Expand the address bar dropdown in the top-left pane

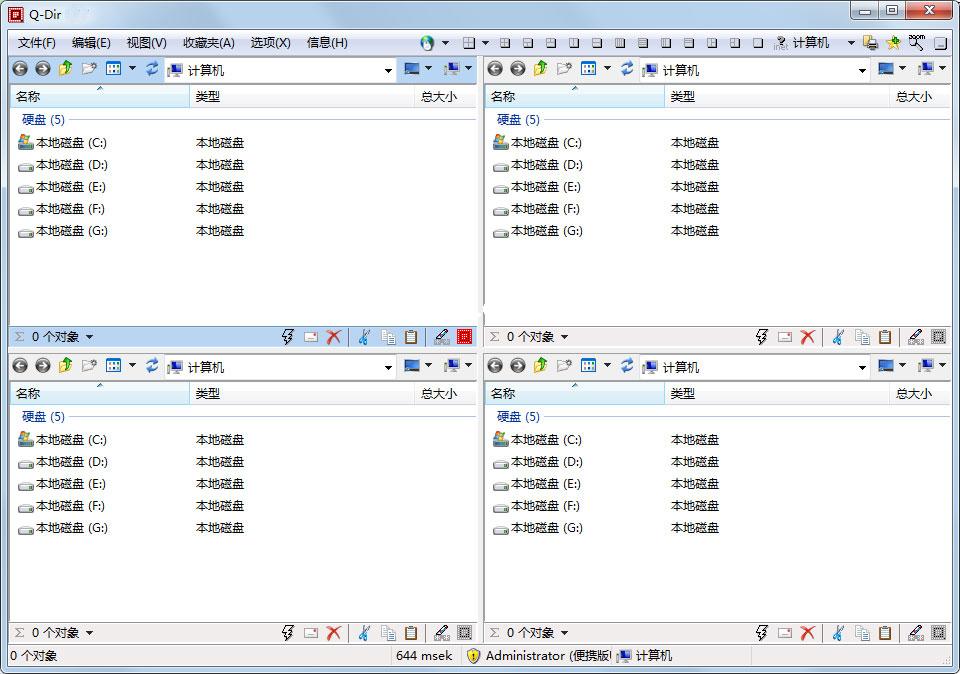click(388, 70)
